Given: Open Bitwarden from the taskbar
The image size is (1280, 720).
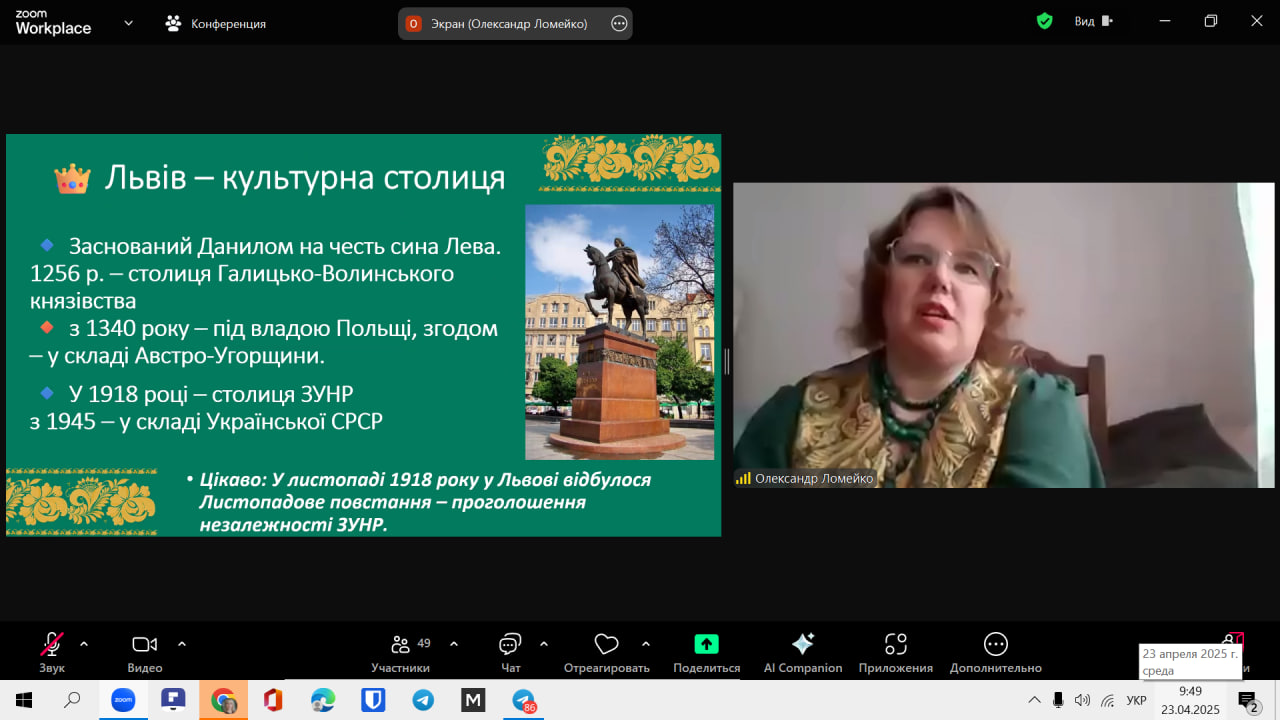Looking at the screenshot, I should (x=373, y=700).
